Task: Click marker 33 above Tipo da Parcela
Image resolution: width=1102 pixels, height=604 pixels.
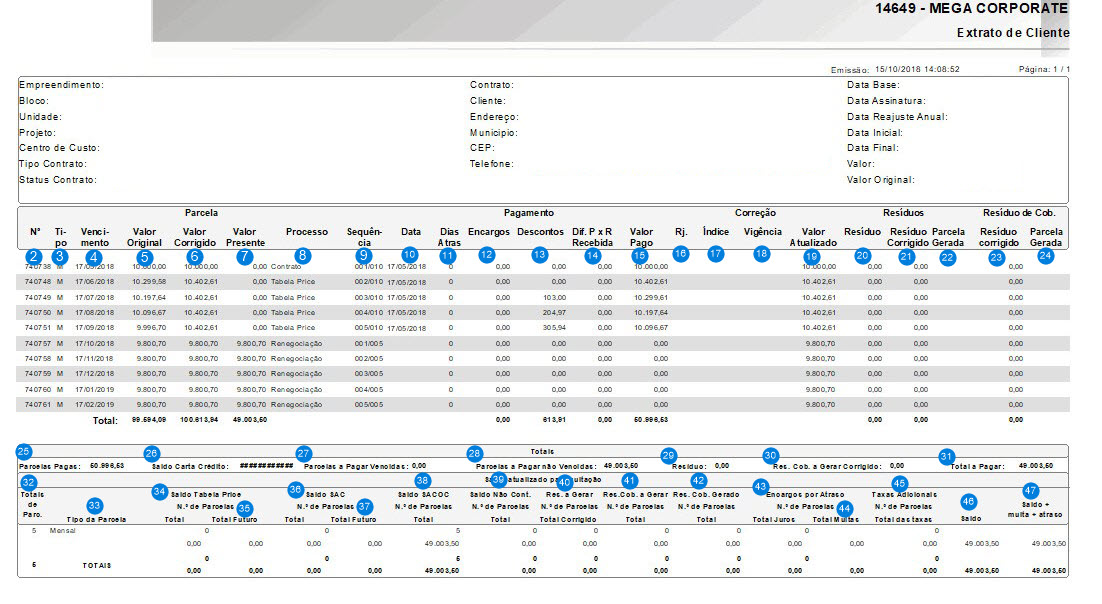Action: tap(95, 506)
